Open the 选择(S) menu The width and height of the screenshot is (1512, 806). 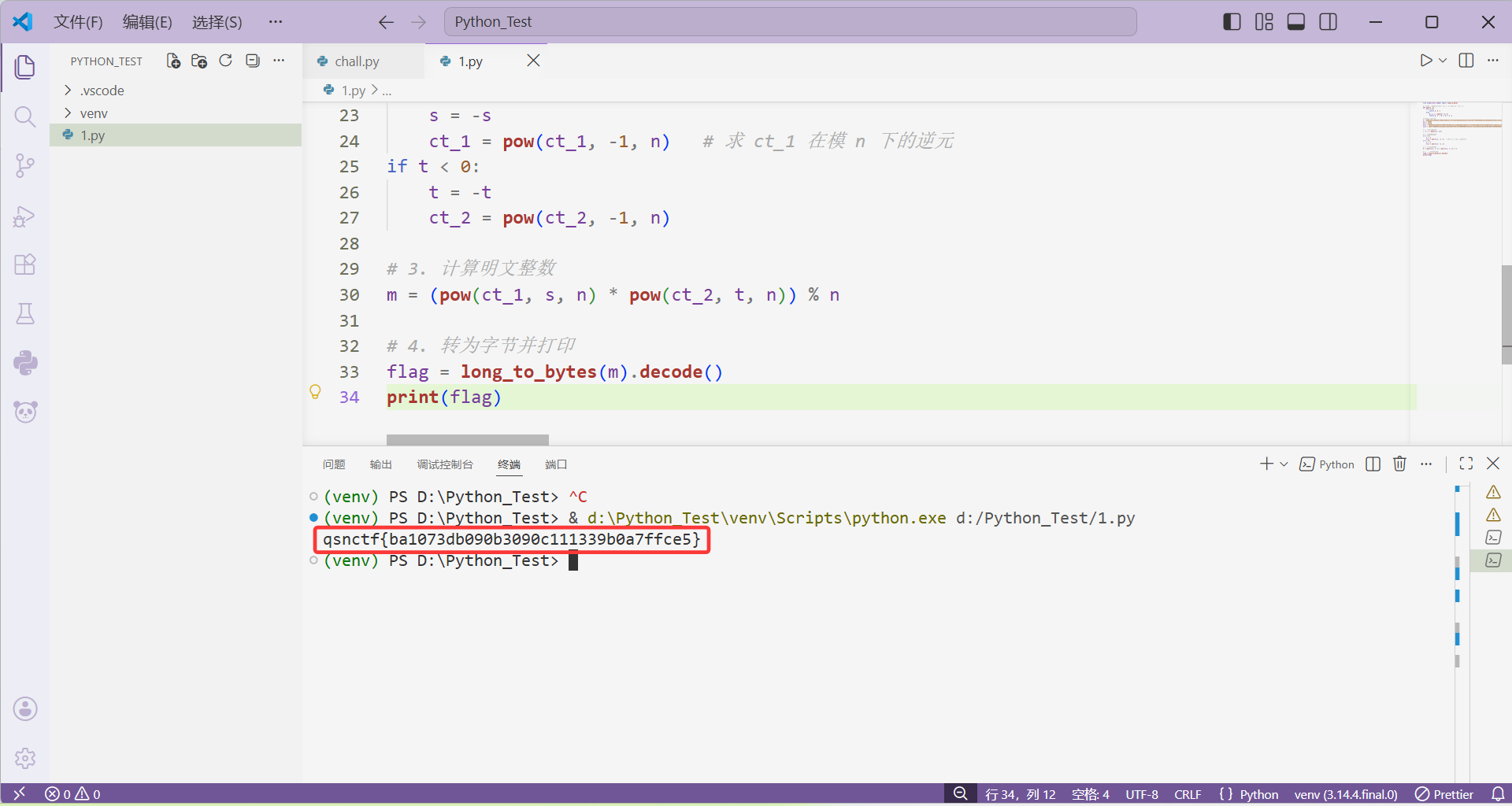(x=217, y=22)
